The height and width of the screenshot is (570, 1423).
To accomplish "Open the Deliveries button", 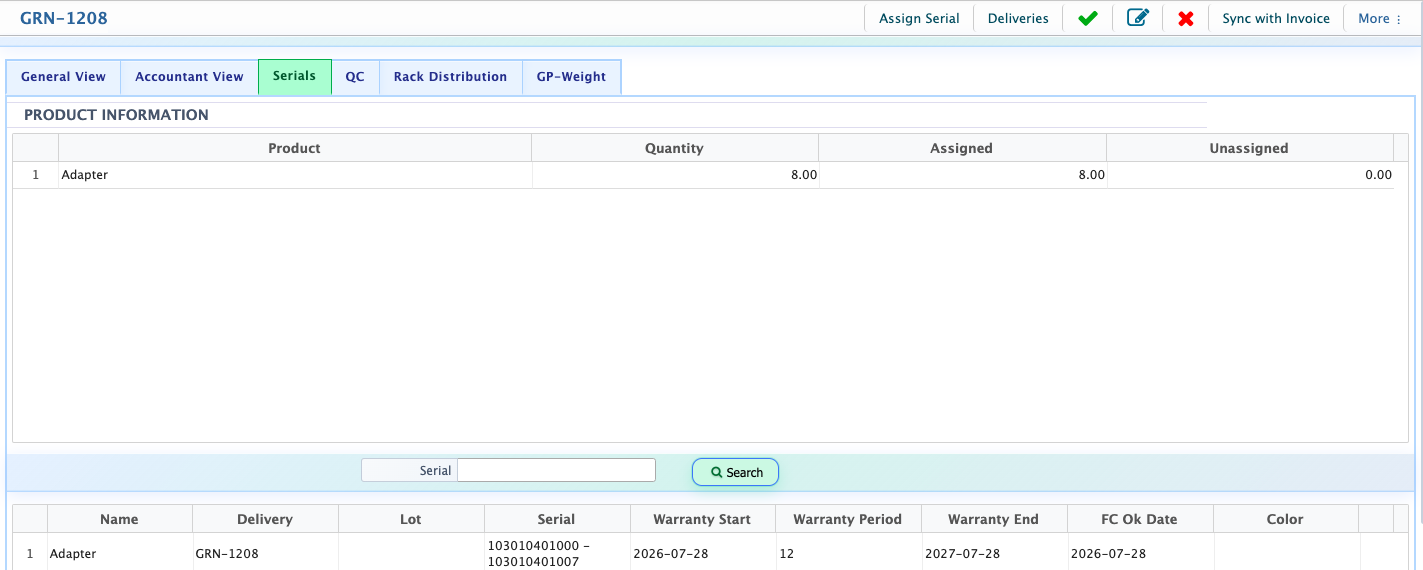I will pos(1018,18).
